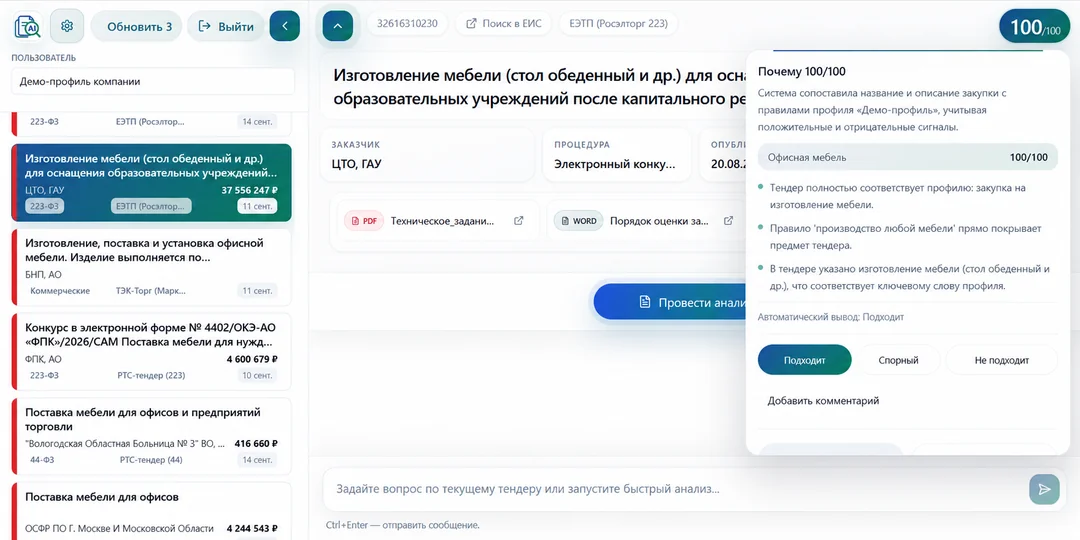Click the '223-ФЗ' tag on selected tender
This screenshot has width=1080, height=540.
pyautogui.click(x=45, y=206)
